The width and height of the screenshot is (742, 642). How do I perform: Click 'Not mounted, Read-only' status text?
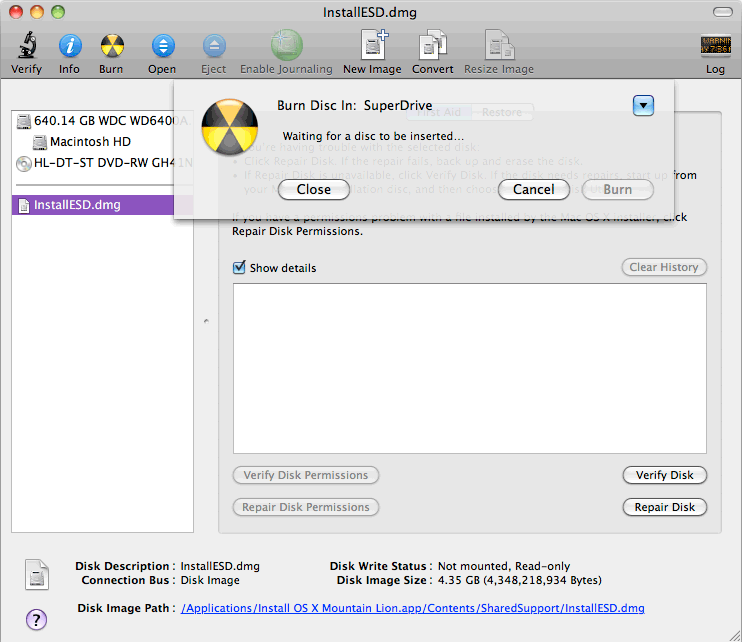pos(504,566)
